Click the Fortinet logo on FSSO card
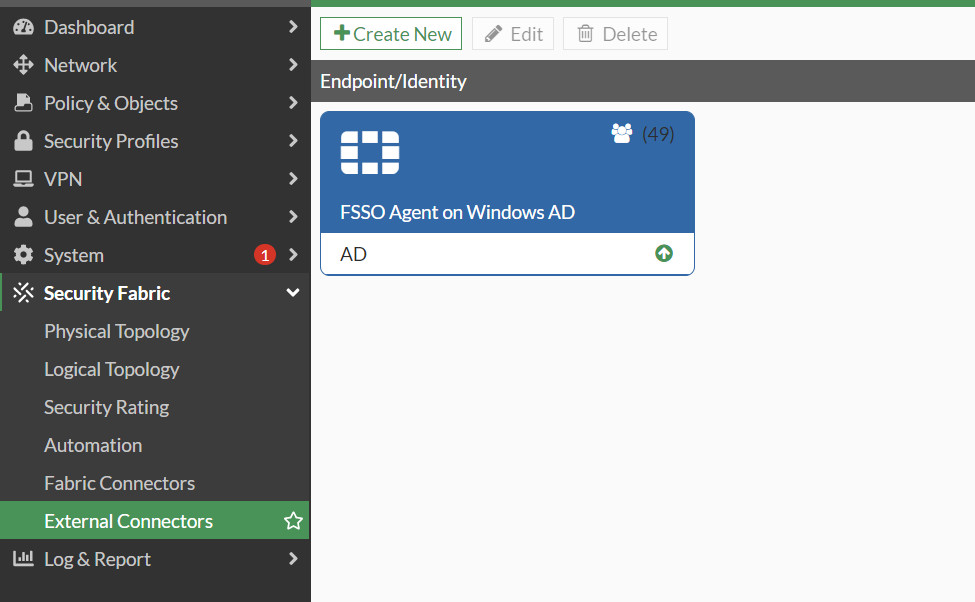This screenshot has height=602, width=975. 370,152
